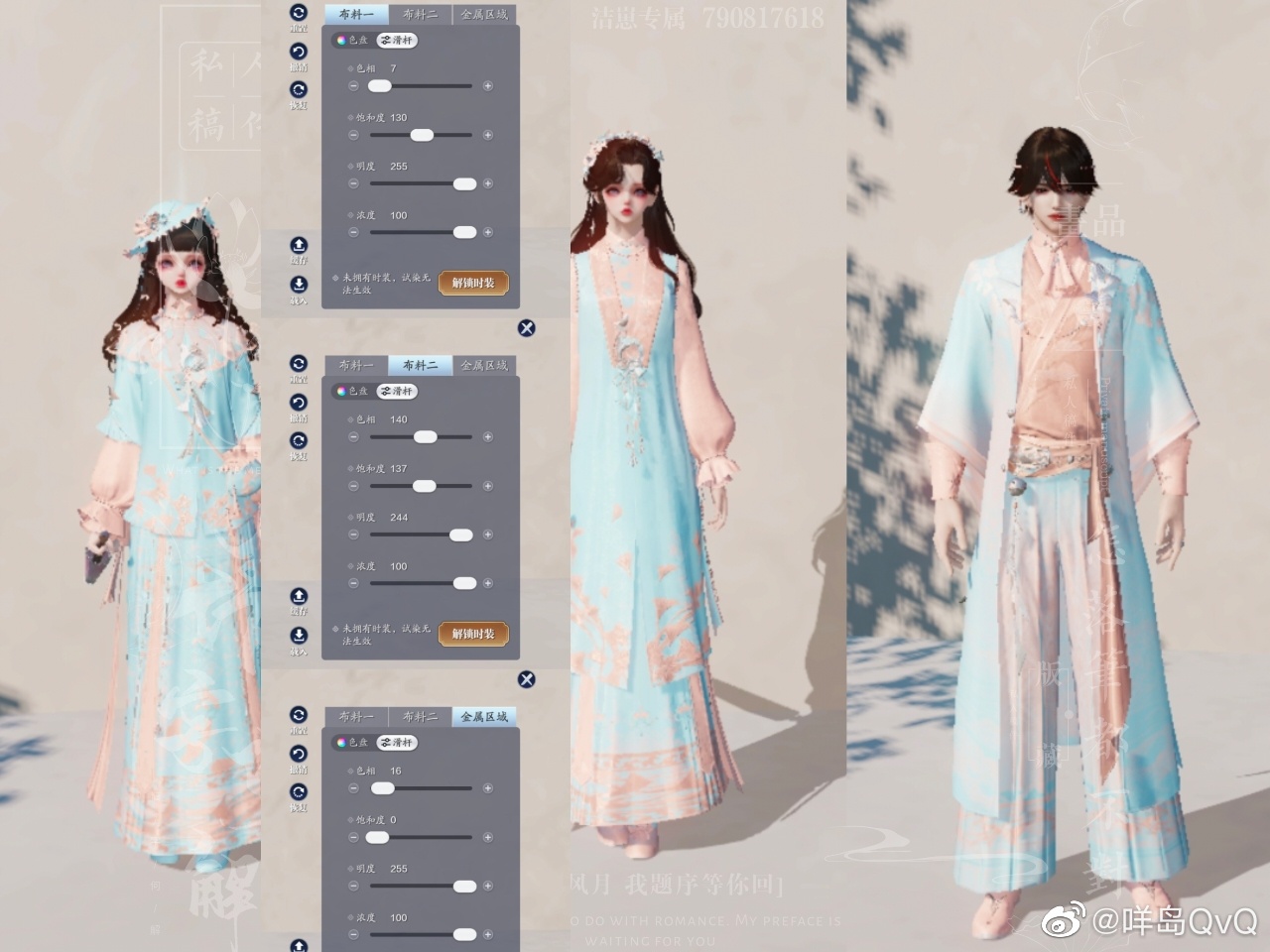Image resolution: width=1270 pixels, height=952 pixels.
Task: Click the @咩岛QvQ Weibo watermark handle
Action: (x=1175, y=922)
